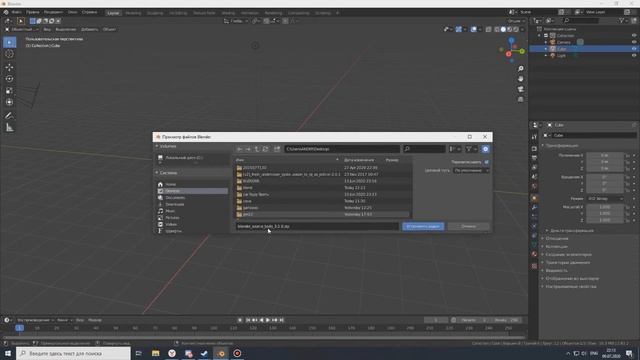Open Blender app from taskbar
Viewport: 640px width, 360px height.
221,353
